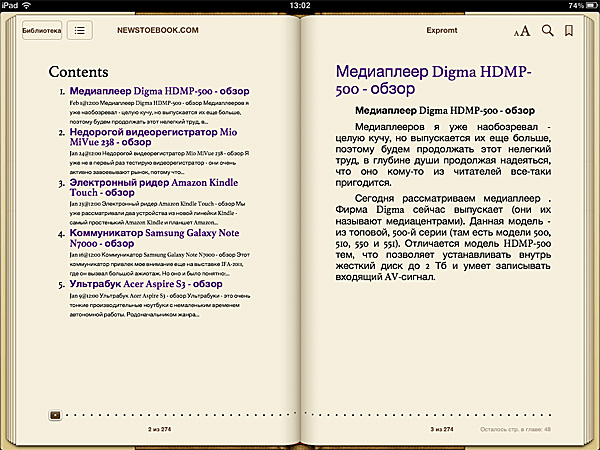The width and height of the screenshot is (600, 450).
Task: Bookmark this page with the ribbon icon
Action: (569, 31)
